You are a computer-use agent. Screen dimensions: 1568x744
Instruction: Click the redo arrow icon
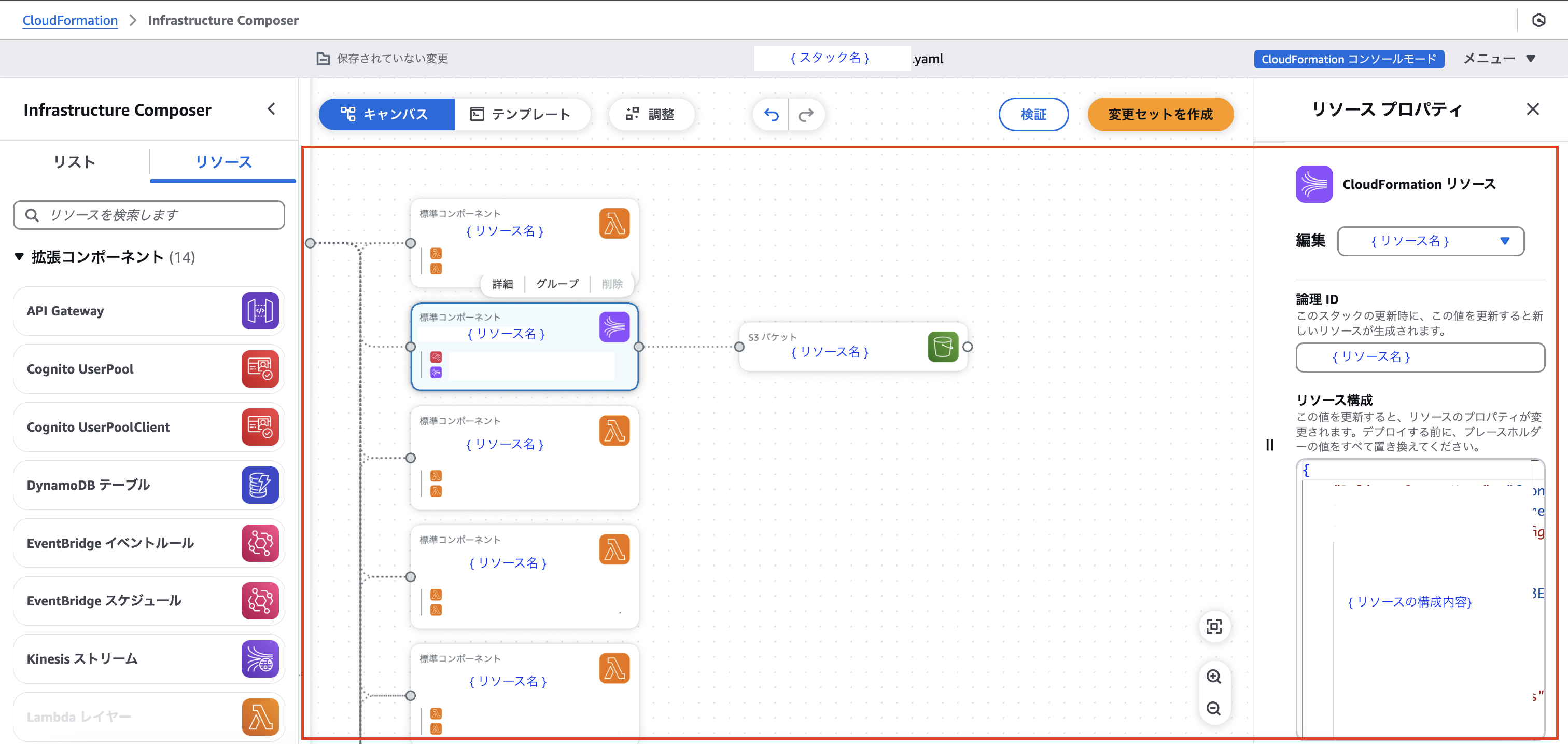[x=806, y=115]
